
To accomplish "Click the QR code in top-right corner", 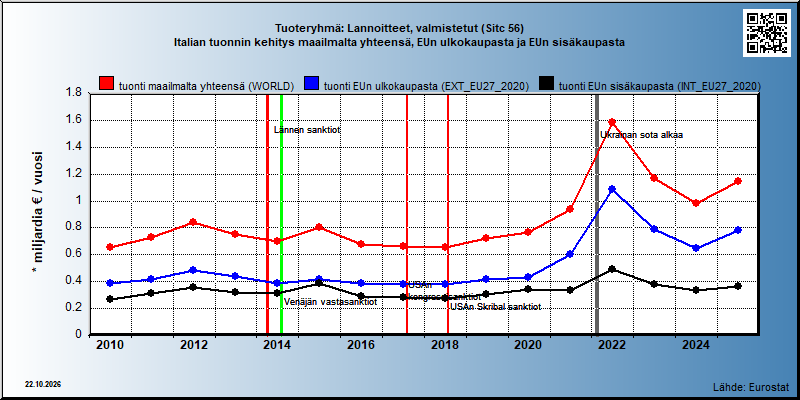I will point(766,33).
